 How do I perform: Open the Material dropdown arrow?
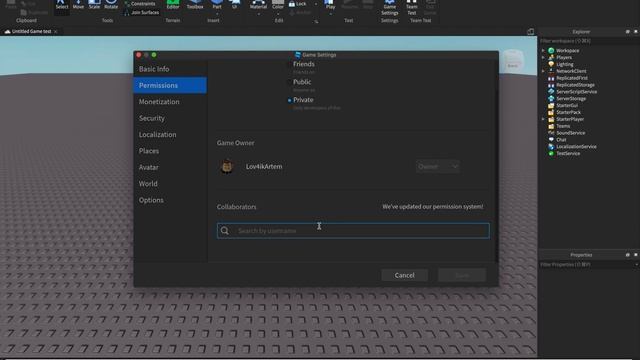point(258,14)
